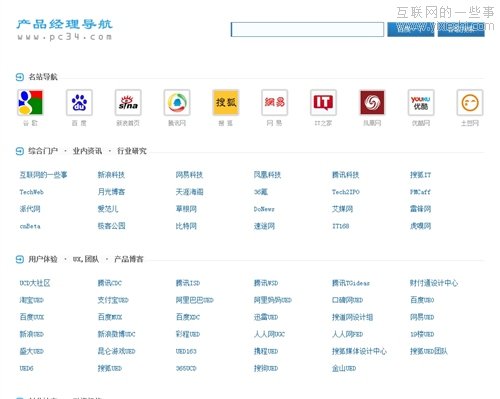This screenshot has width=500, height=399.
Task: Click the arrow icon beside 综合门户
Action: 20,151
